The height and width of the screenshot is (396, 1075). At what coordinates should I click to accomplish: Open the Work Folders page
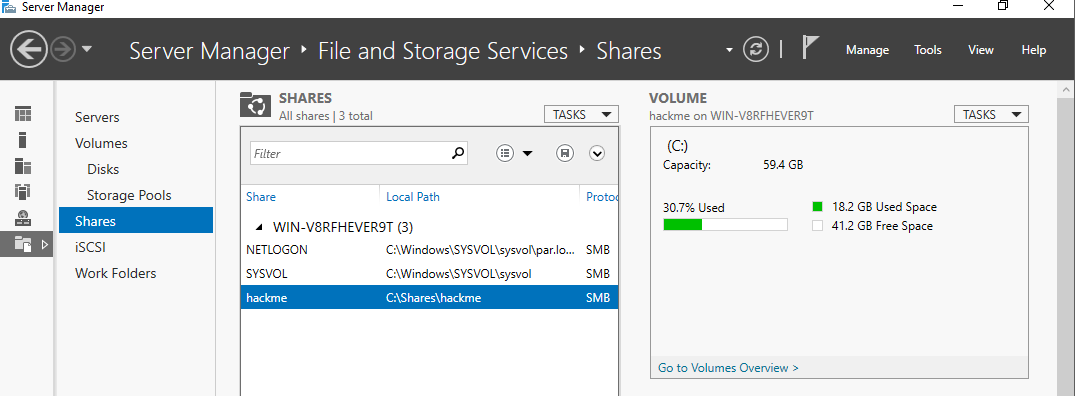[x=115, y=273]
